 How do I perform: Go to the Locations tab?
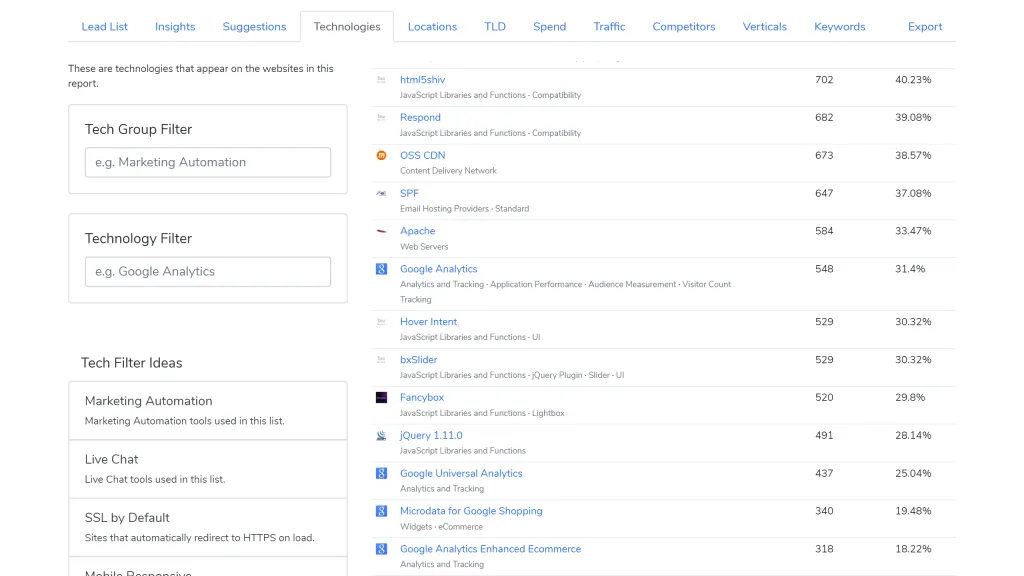(x=432, y=27)
